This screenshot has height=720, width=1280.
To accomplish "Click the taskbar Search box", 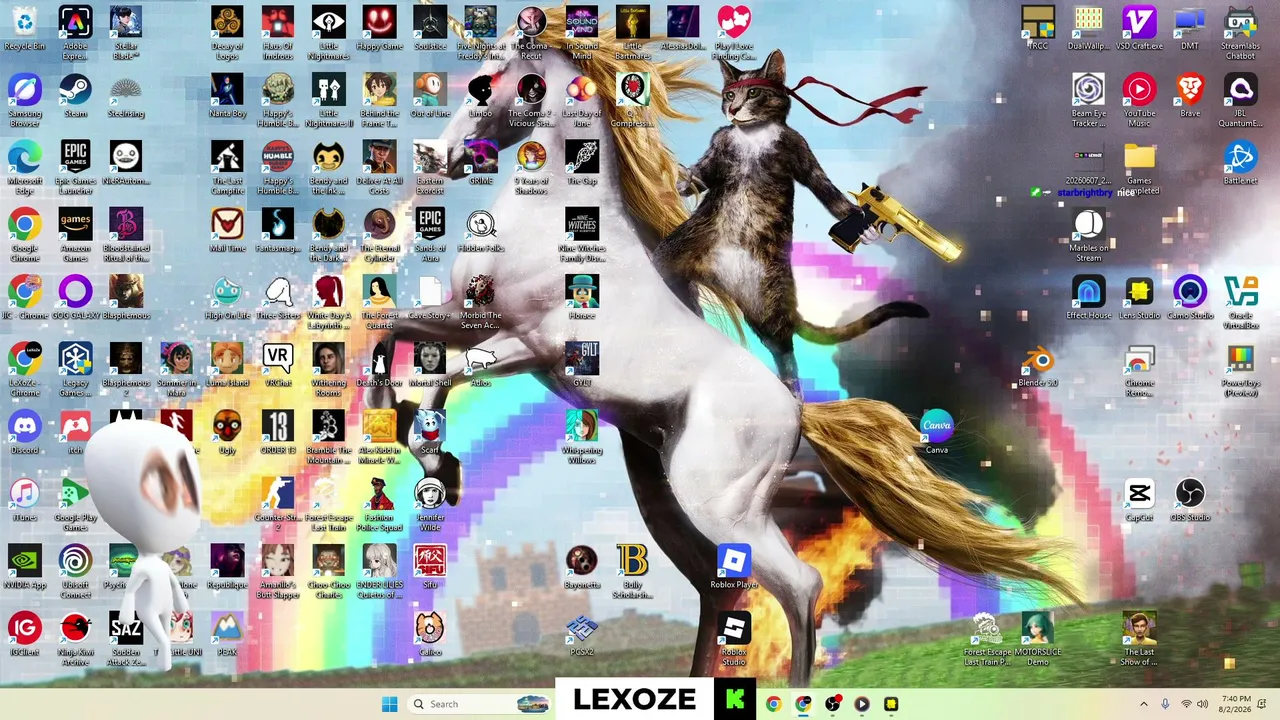I will pyautogui.click(x=480, y=704).
